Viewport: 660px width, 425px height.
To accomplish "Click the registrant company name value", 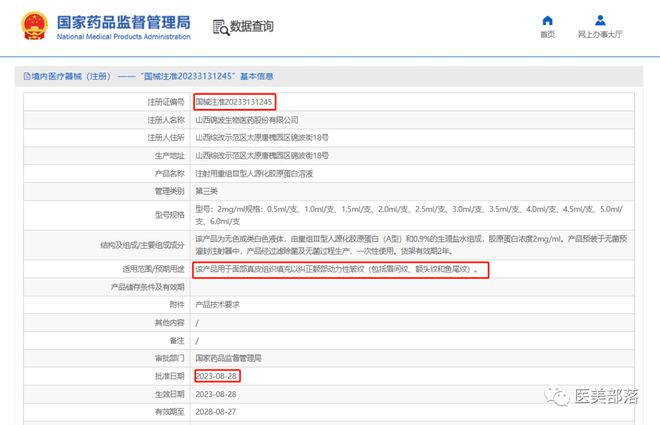I will 247,120.
